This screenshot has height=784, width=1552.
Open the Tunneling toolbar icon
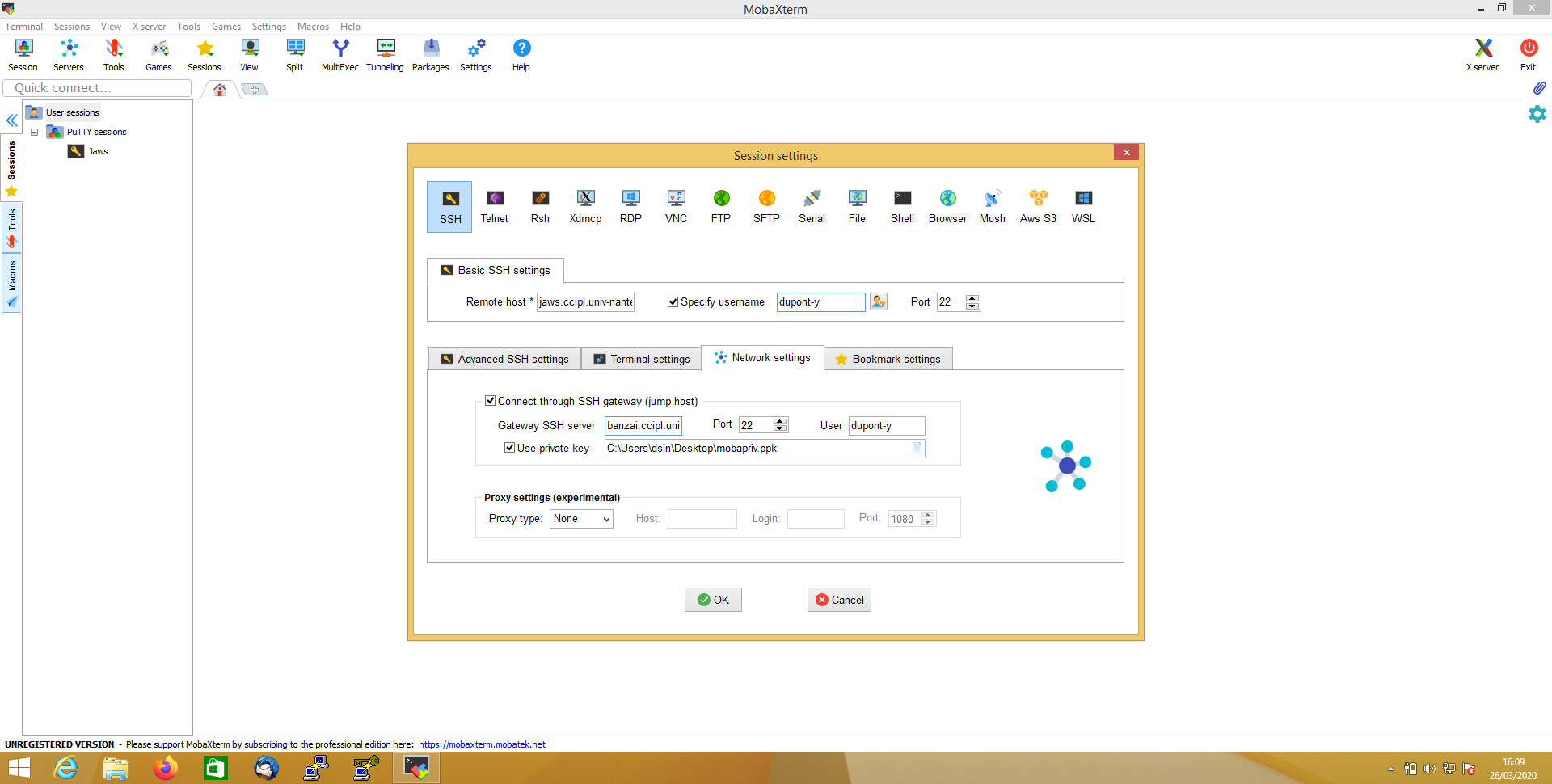386,55
